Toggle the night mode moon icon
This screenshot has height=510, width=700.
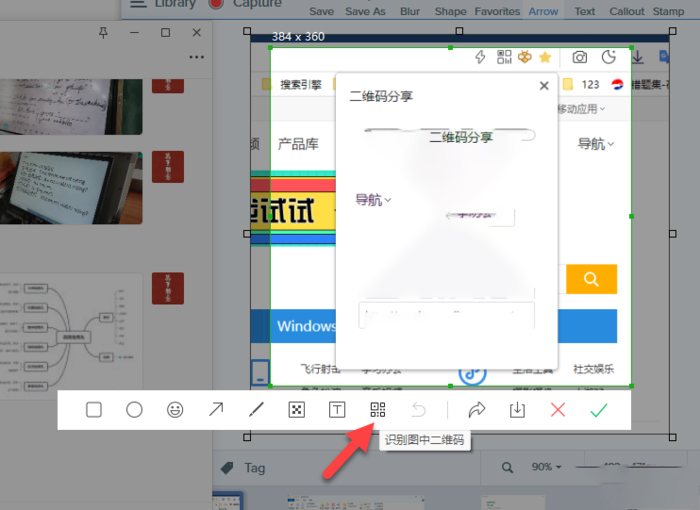[608, 57]
